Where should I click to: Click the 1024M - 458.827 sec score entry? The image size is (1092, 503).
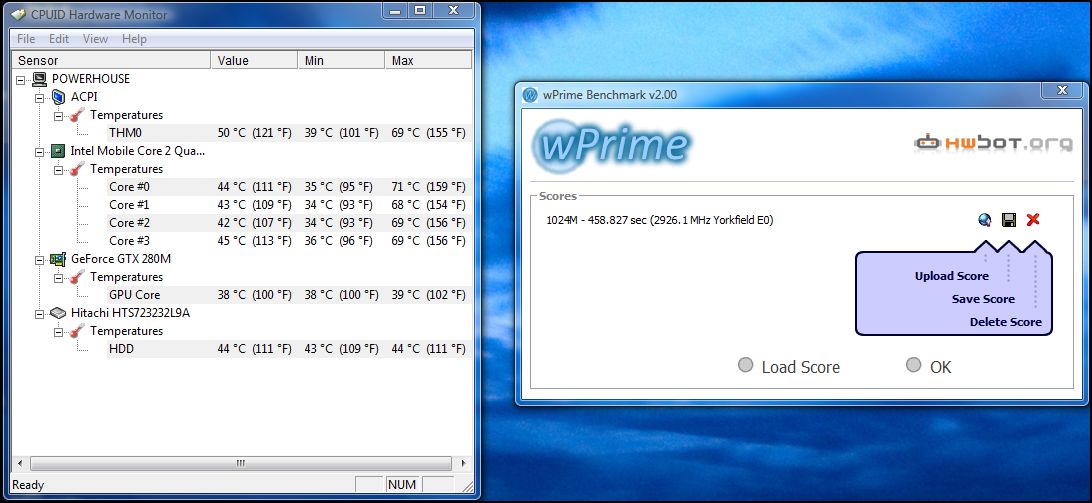[660, 220]
